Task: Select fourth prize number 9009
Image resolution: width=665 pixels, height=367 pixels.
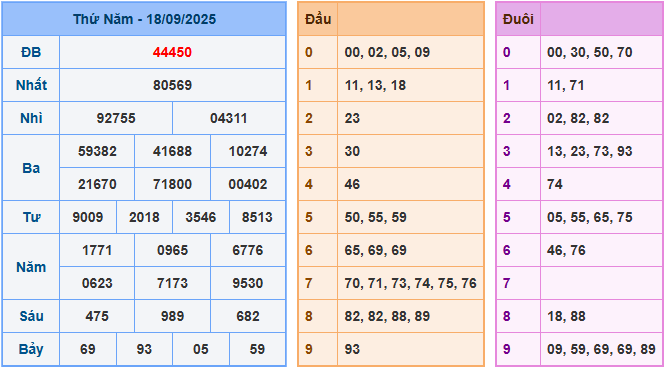Action: click(88, 218)
